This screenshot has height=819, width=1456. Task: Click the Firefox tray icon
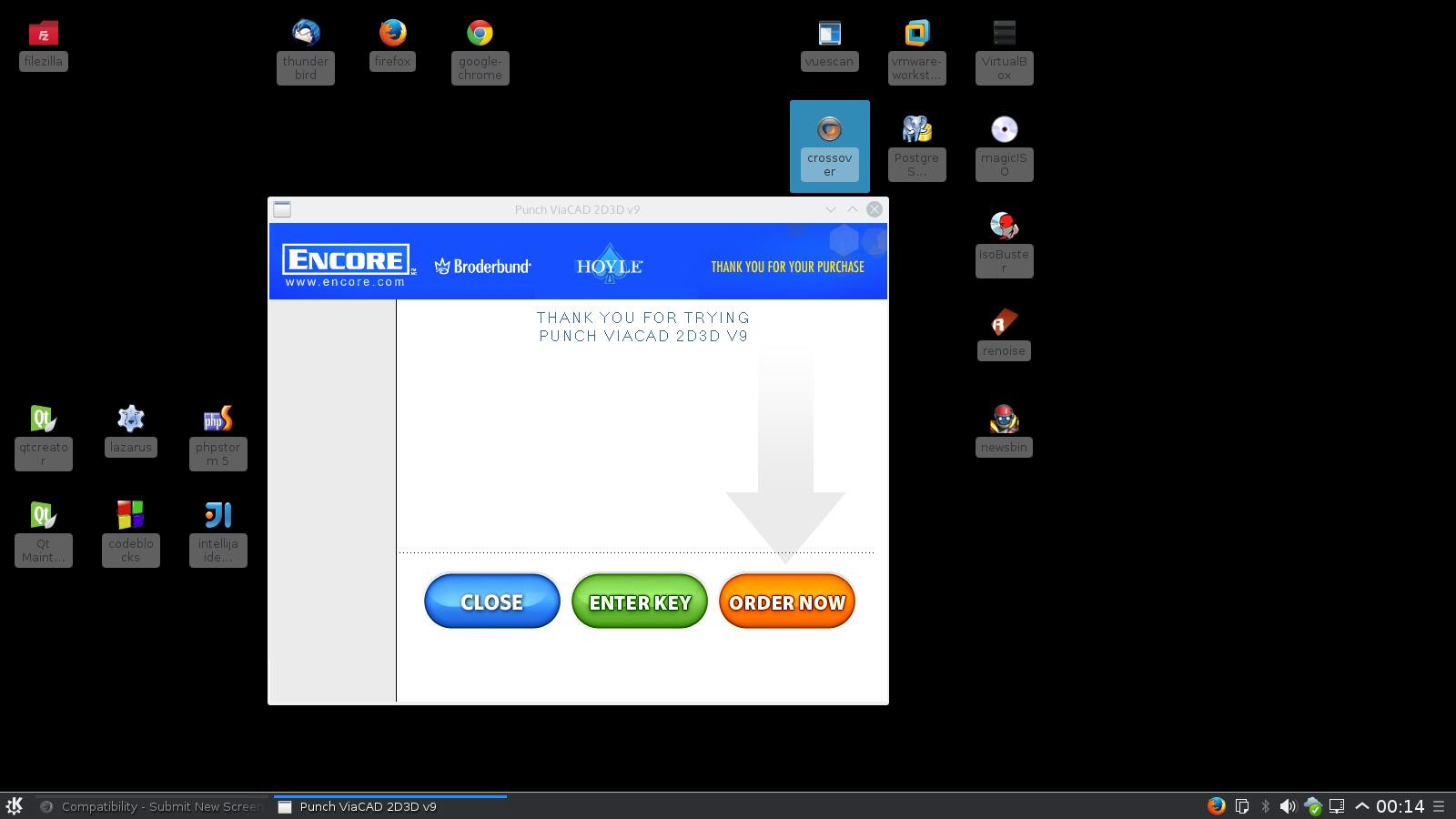pyautogui.click(x=1217, y=806)
